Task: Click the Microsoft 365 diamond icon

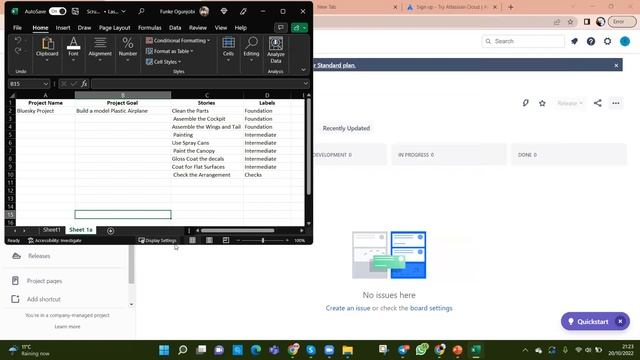Action: coord(224,11)
